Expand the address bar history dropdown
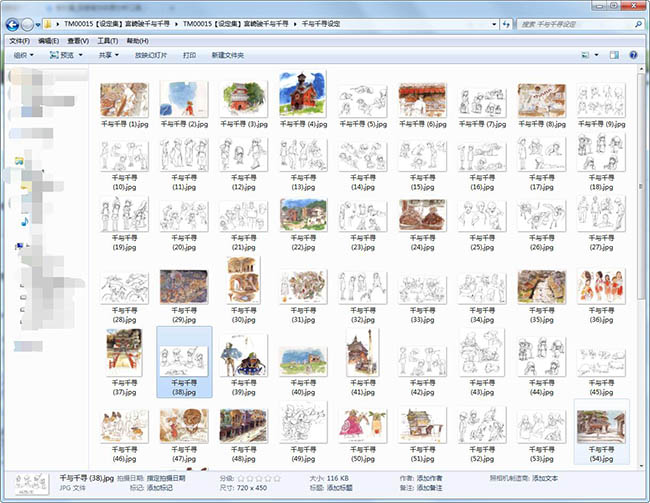650x503 pixels. tap(494, 24)
